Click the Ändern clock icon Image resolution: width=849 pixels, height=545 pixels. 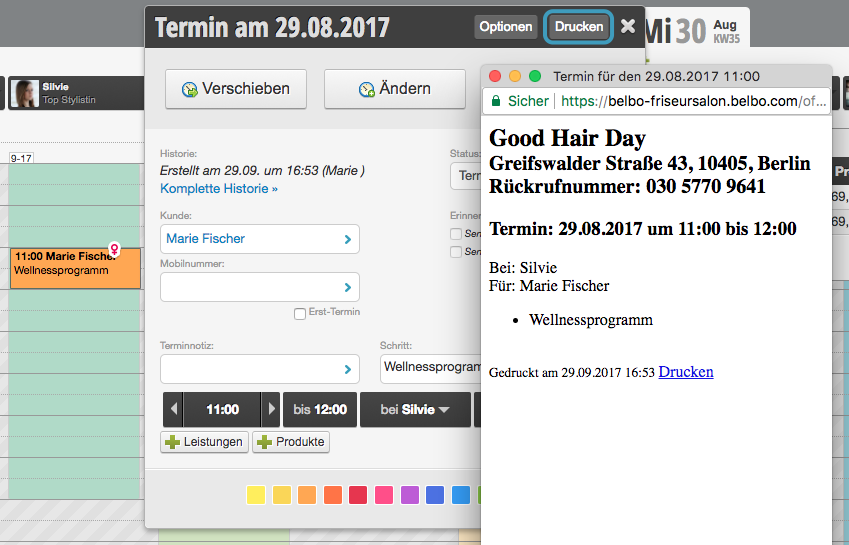click(367, 89)
